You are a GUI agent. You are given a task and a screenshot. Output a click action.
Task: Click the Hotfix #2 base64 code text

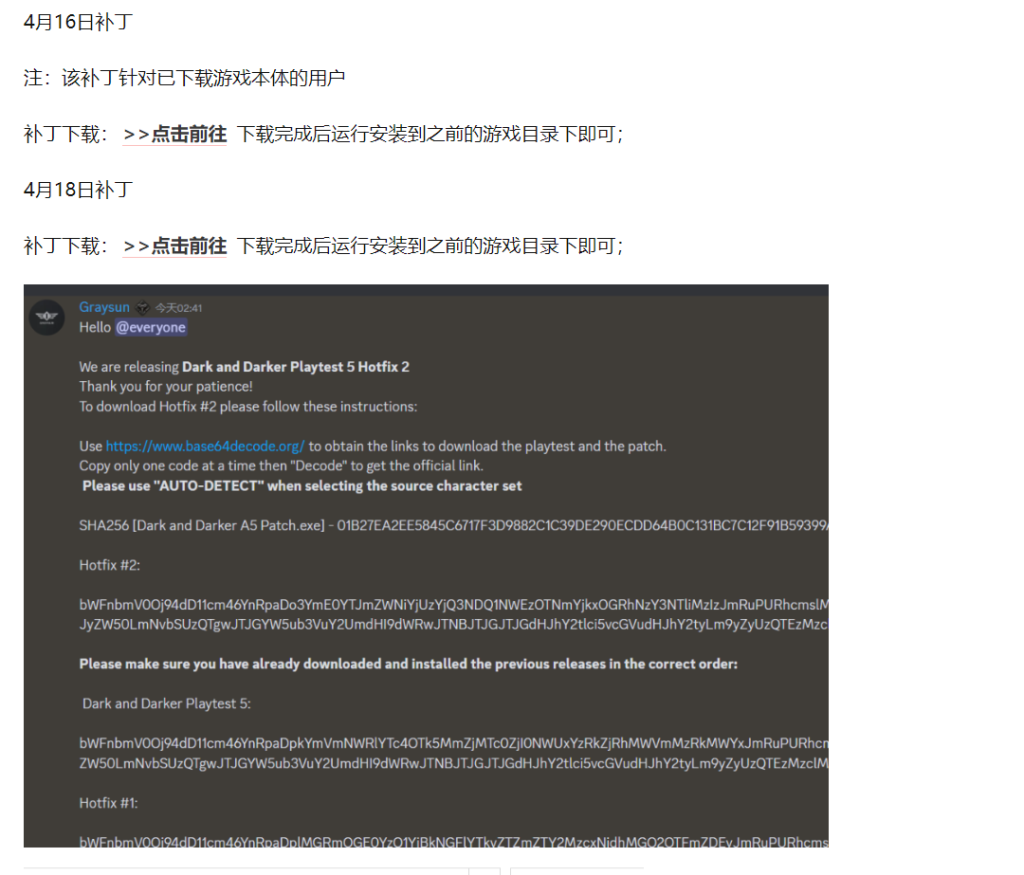[454, 614]
